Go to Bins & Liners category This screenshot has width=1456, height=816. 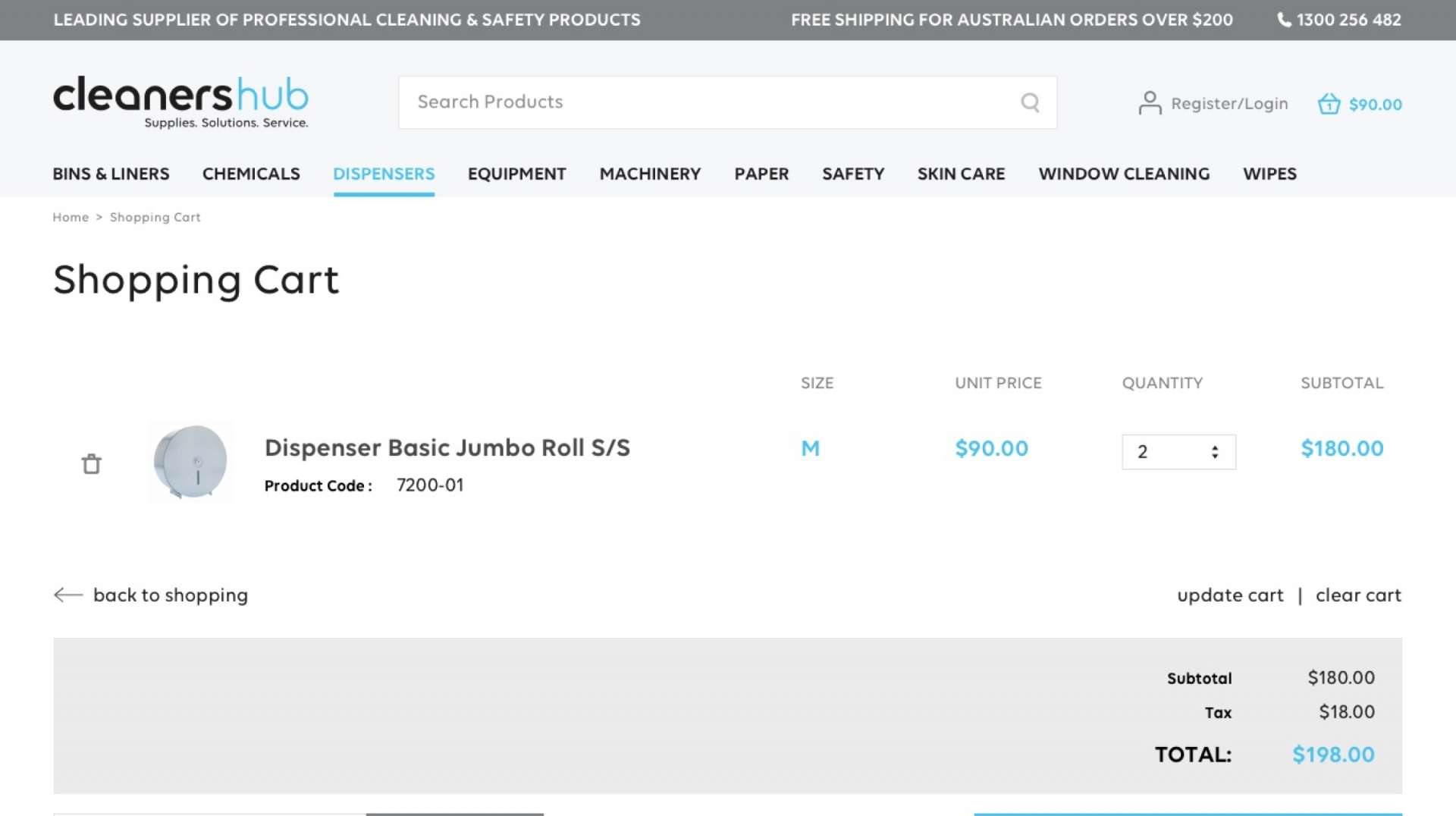[x=111, y=174]
